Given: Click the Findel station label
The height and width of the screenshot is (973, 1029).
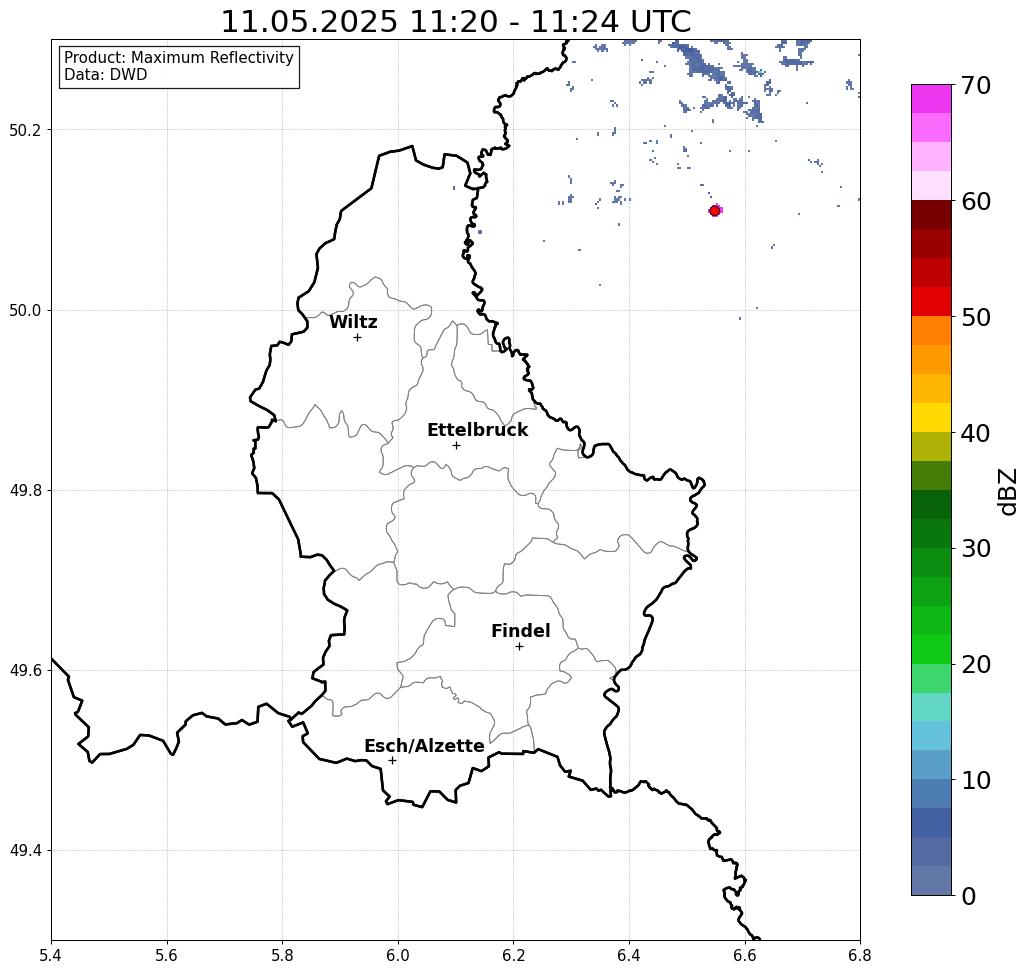Looking at the screenshot, I should tap(520, 631).
